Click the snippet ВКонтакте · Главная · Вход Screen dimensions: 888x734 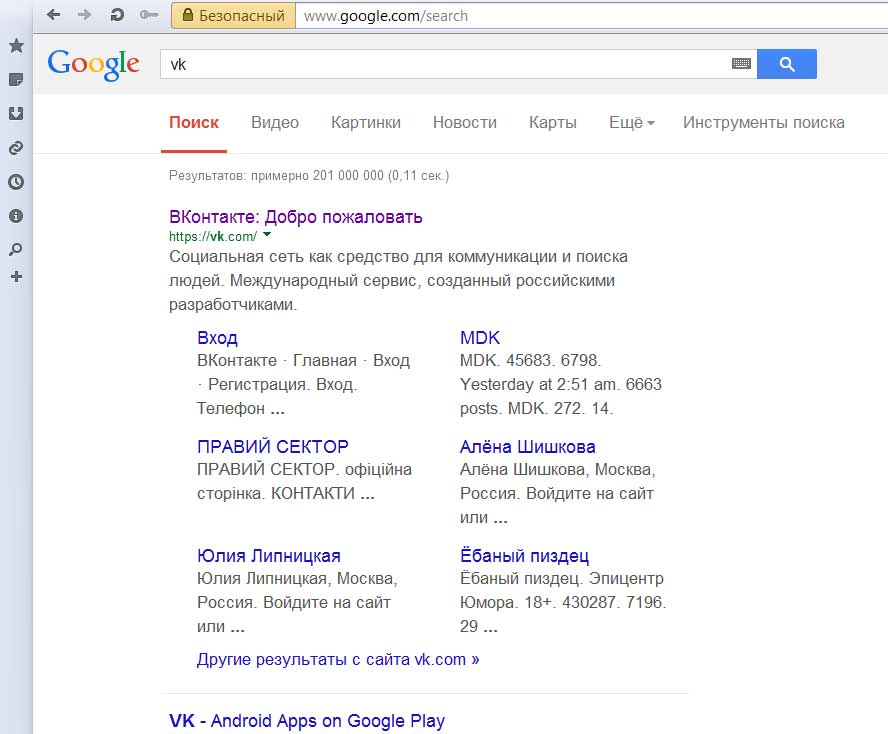click(x=304, y=384)
